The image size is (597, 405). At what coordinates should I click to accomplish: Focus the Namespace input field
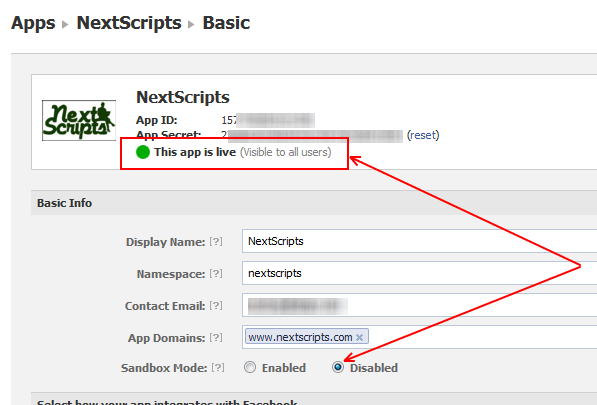(x=419, y=273)
